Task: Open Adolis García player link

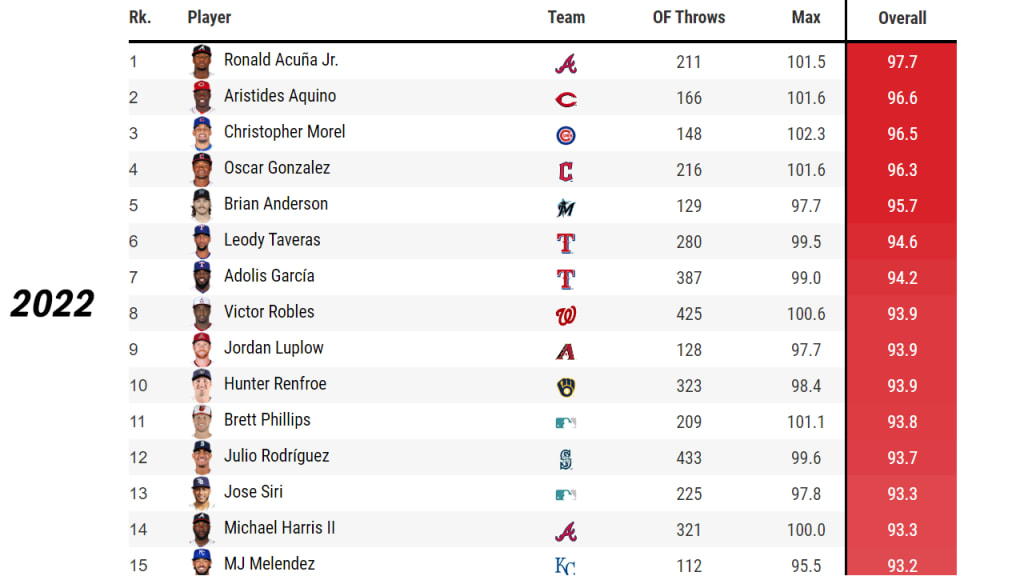Action: 269,276
